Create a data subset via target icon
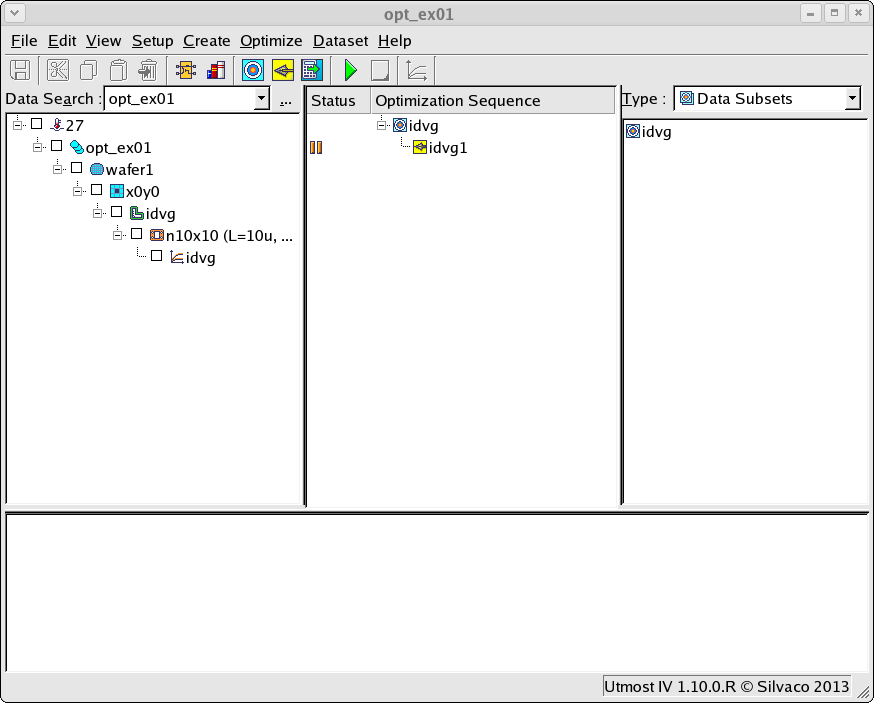This screenshot has width=874, height=703. point(253,71)
